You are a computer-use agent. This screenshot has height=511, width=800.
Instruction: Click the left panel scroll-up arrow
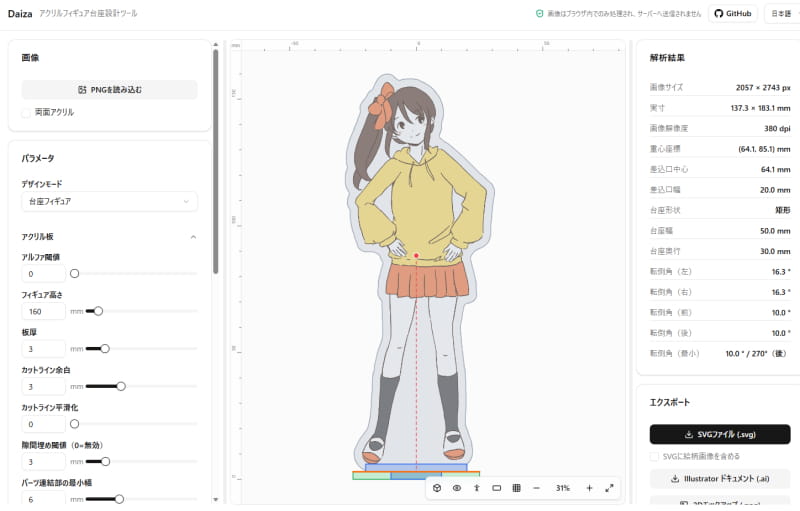click(215, 45)
